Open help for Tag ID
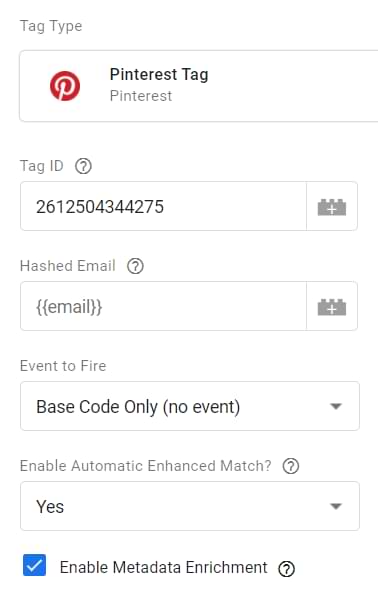378x592 pixels. point(83,166)
